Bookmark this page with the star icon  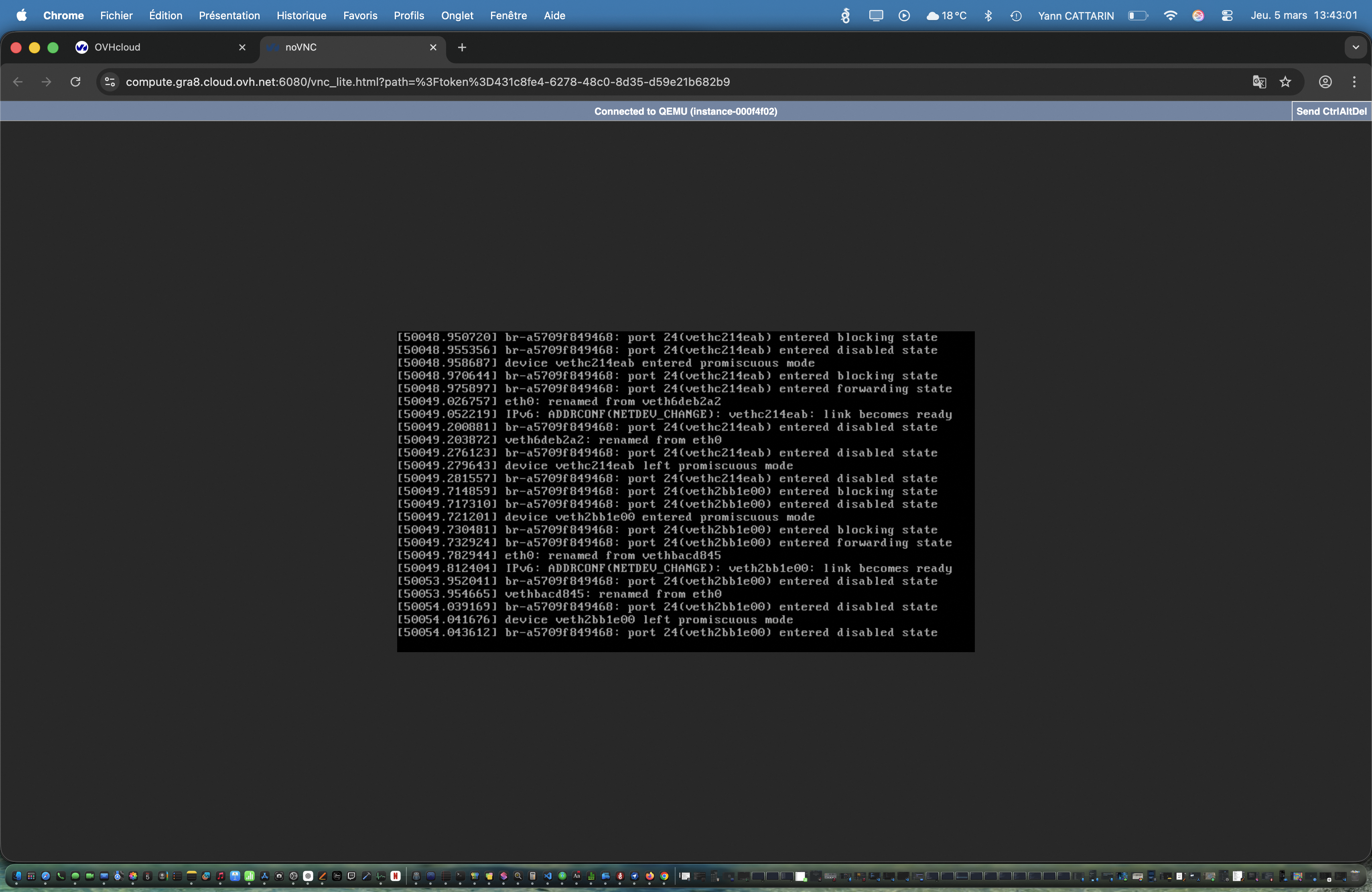(x=1285, y=82)
